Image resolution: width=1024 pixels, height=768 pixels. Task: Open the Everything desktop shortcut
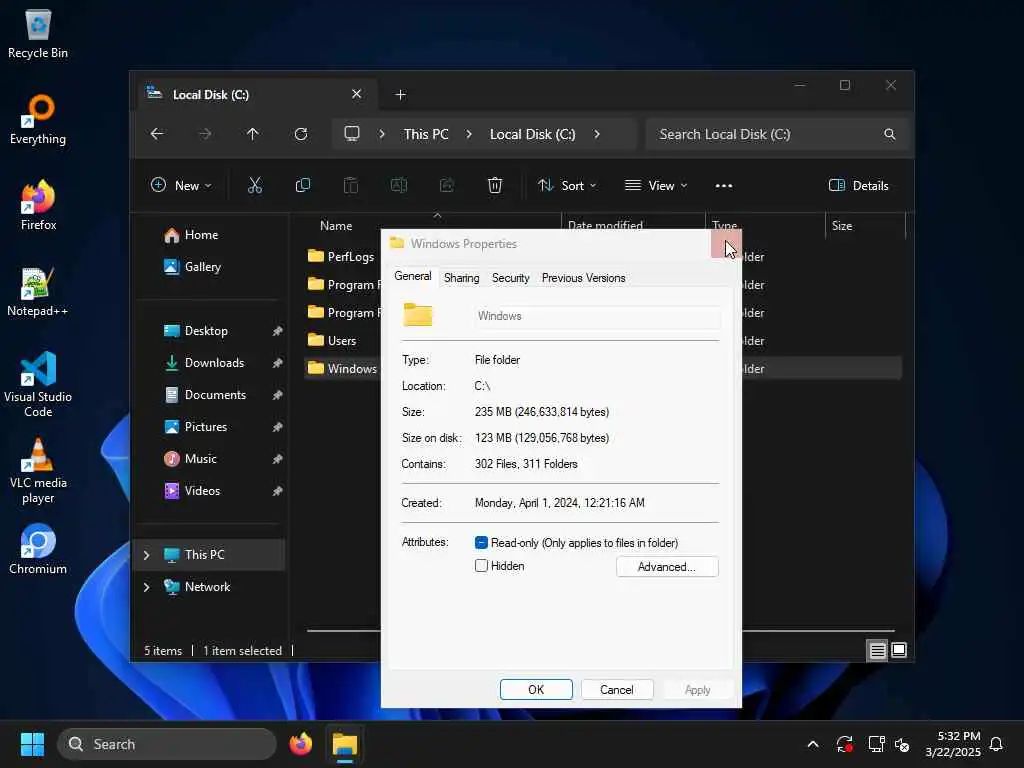pyautogui.click(x=38, y=120)
